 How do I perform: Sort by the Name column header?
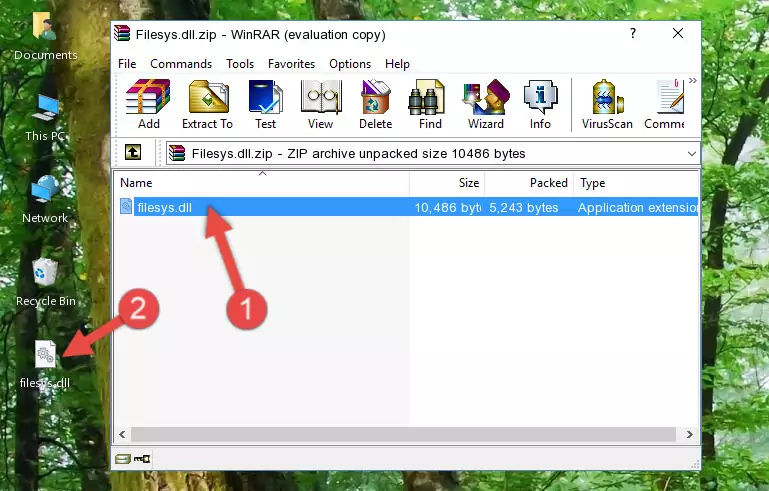pos(262,182)
